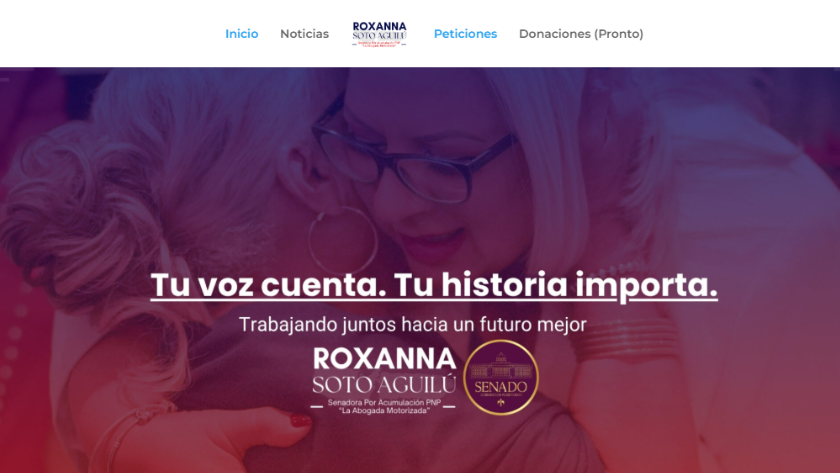
Task: Click the "Tu voz cuenta." headline text
Action: (x=268, y=284)
